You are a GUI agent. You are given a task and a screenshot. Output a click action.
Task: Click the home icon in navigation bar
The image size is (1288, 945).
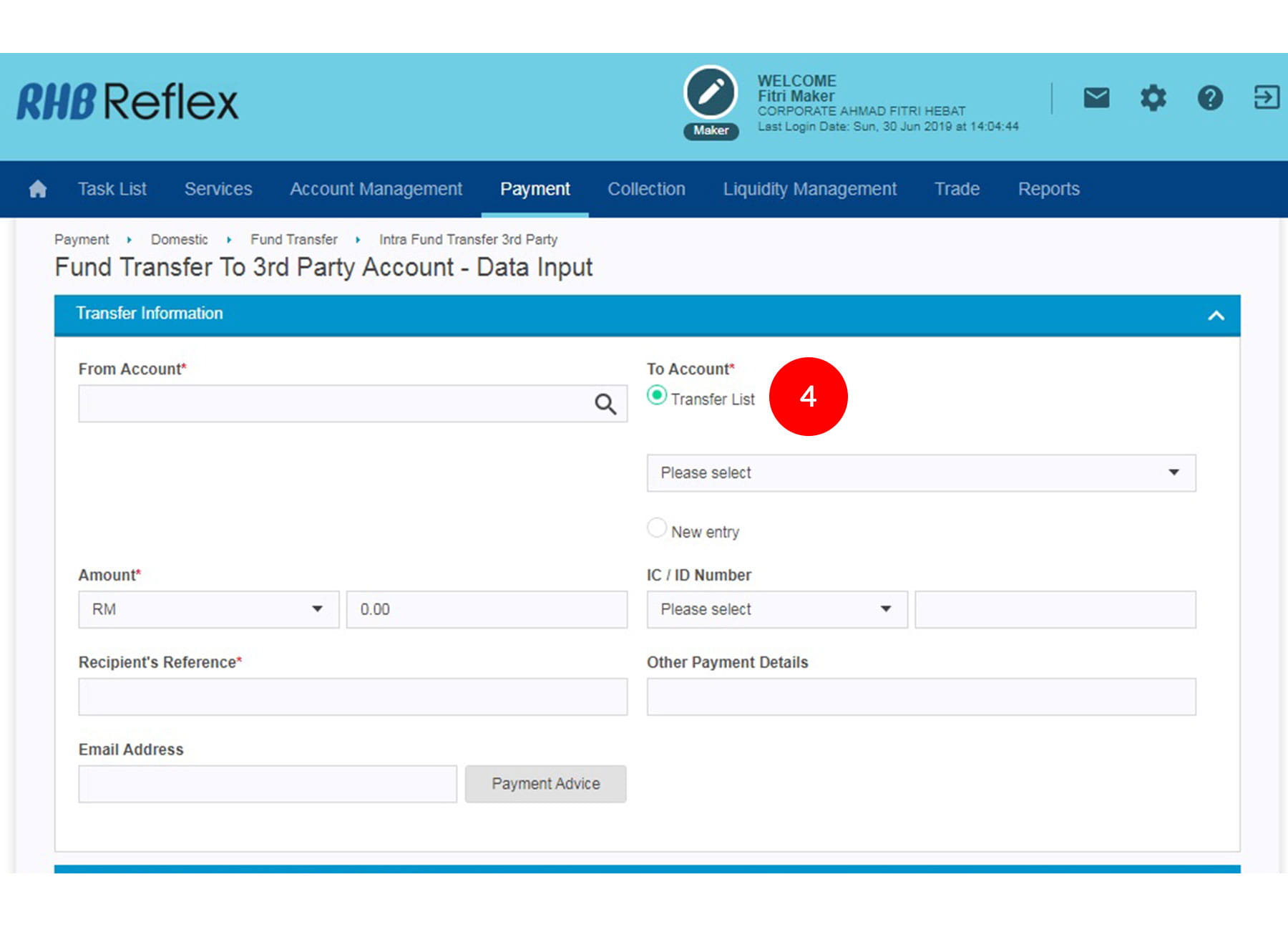pyautogui.click(x=38, y=189)
